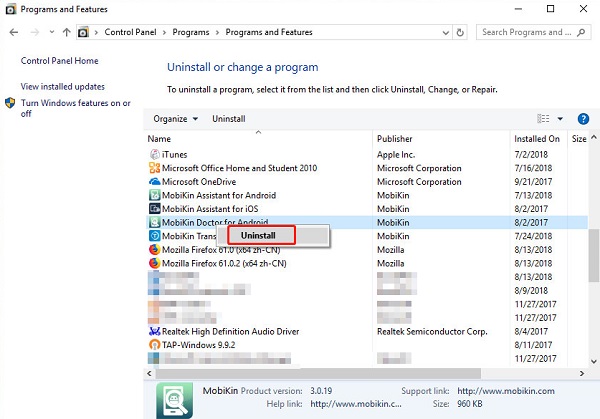Click the Forward navigation arrow

[34, 32]
